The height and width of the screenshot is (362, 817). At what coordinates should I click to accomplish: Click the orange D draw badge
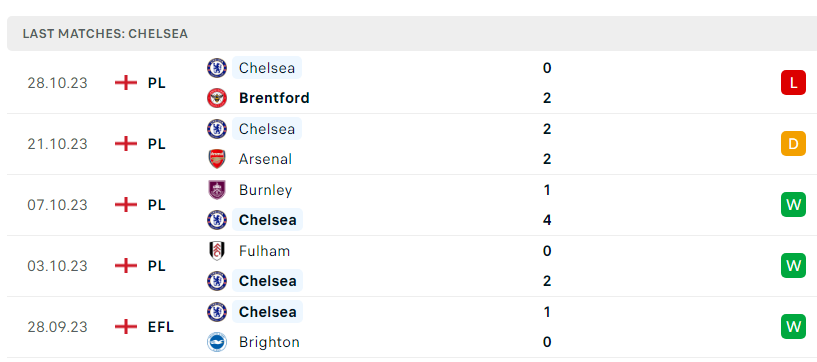point(793,144)
